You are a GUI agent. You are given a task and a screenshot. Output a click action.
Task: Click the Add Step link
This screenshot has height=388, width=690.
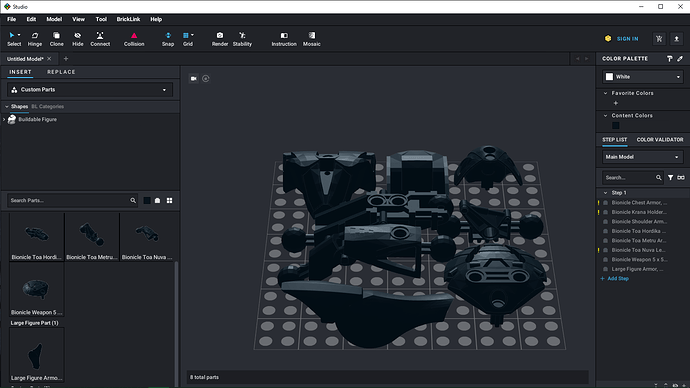point(615,279)
